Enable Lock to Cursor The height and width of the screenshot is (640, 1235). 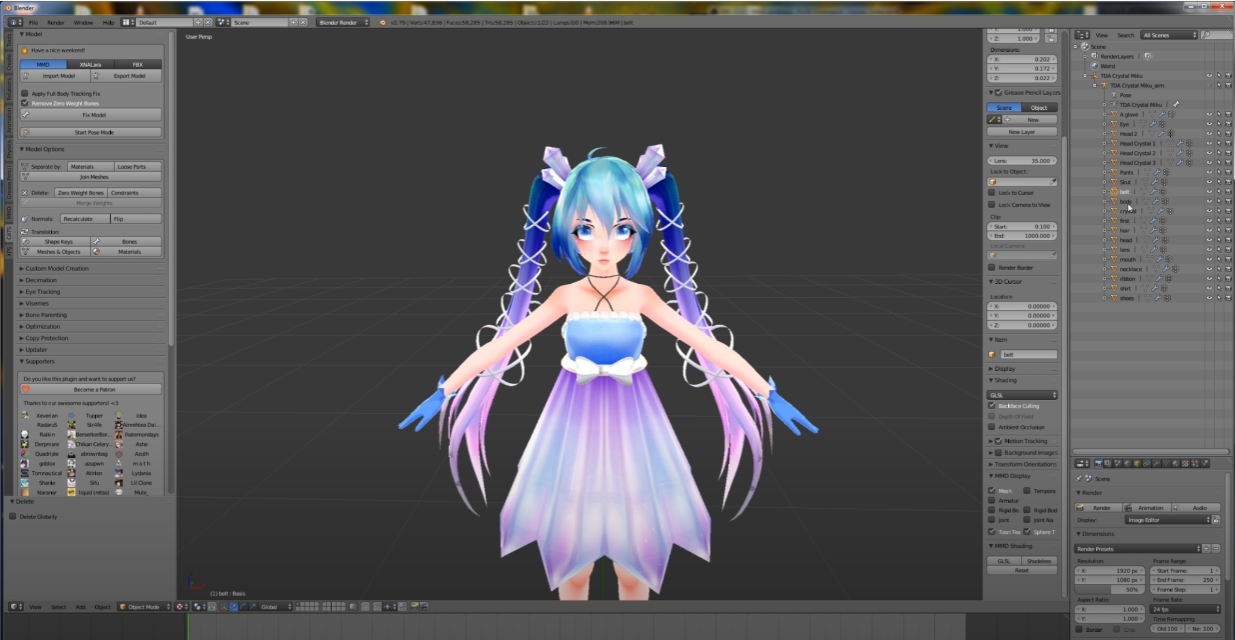click(992, 193)
